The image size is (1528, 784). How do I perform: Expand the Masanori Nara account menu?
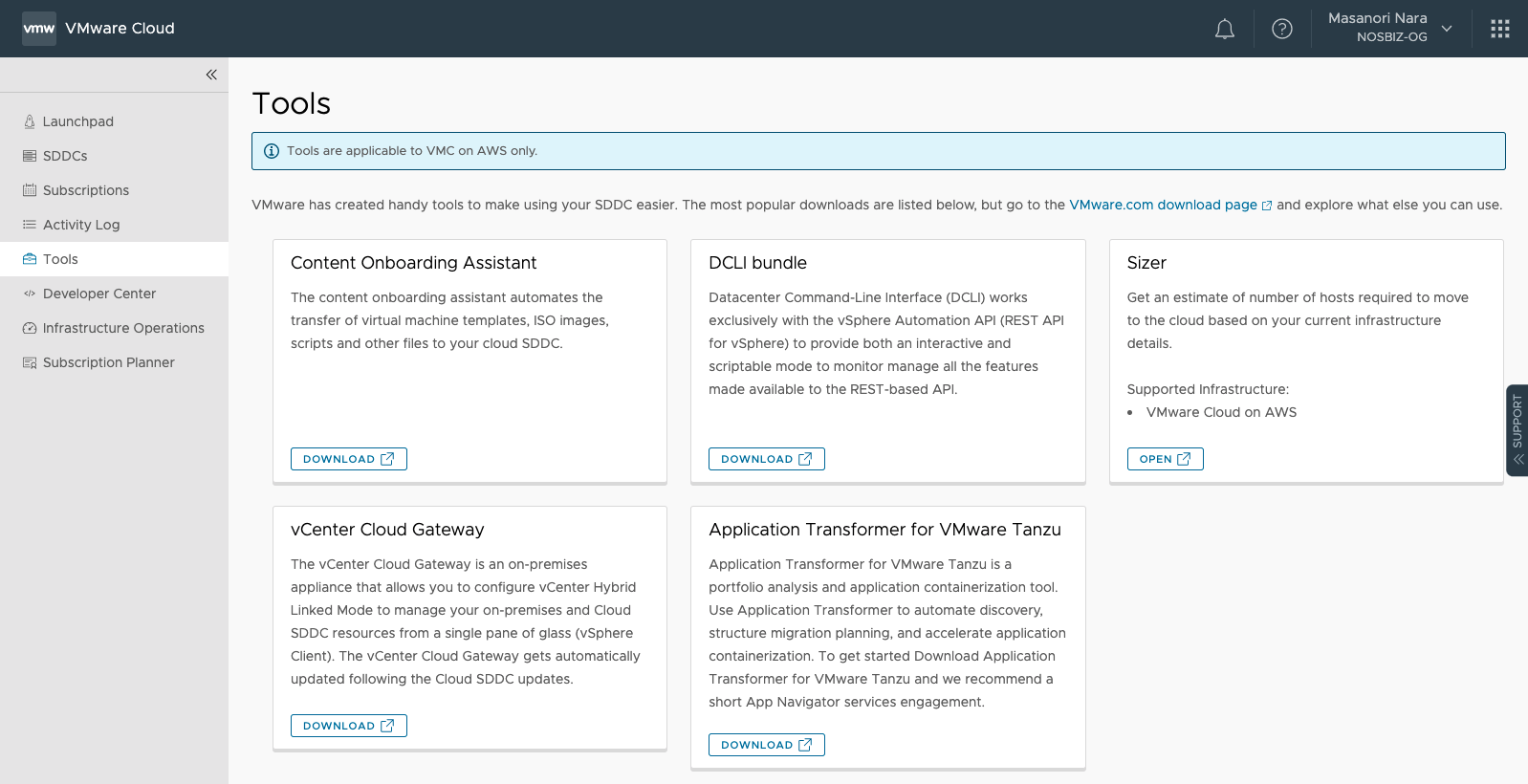(1390, 28)
